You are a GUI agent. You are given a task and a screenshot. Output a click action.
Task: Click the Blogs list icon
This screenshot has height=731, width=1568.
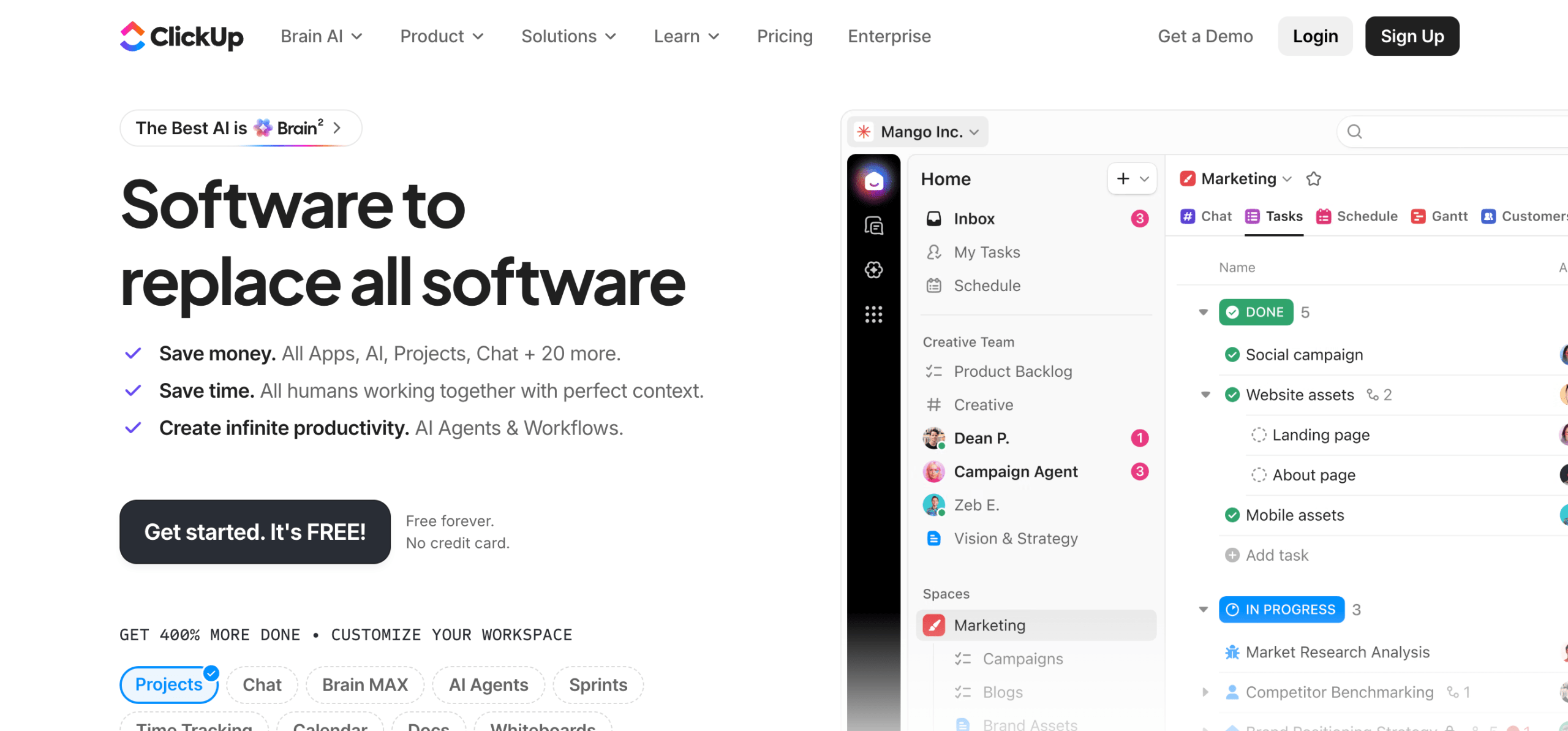(962, 692)
